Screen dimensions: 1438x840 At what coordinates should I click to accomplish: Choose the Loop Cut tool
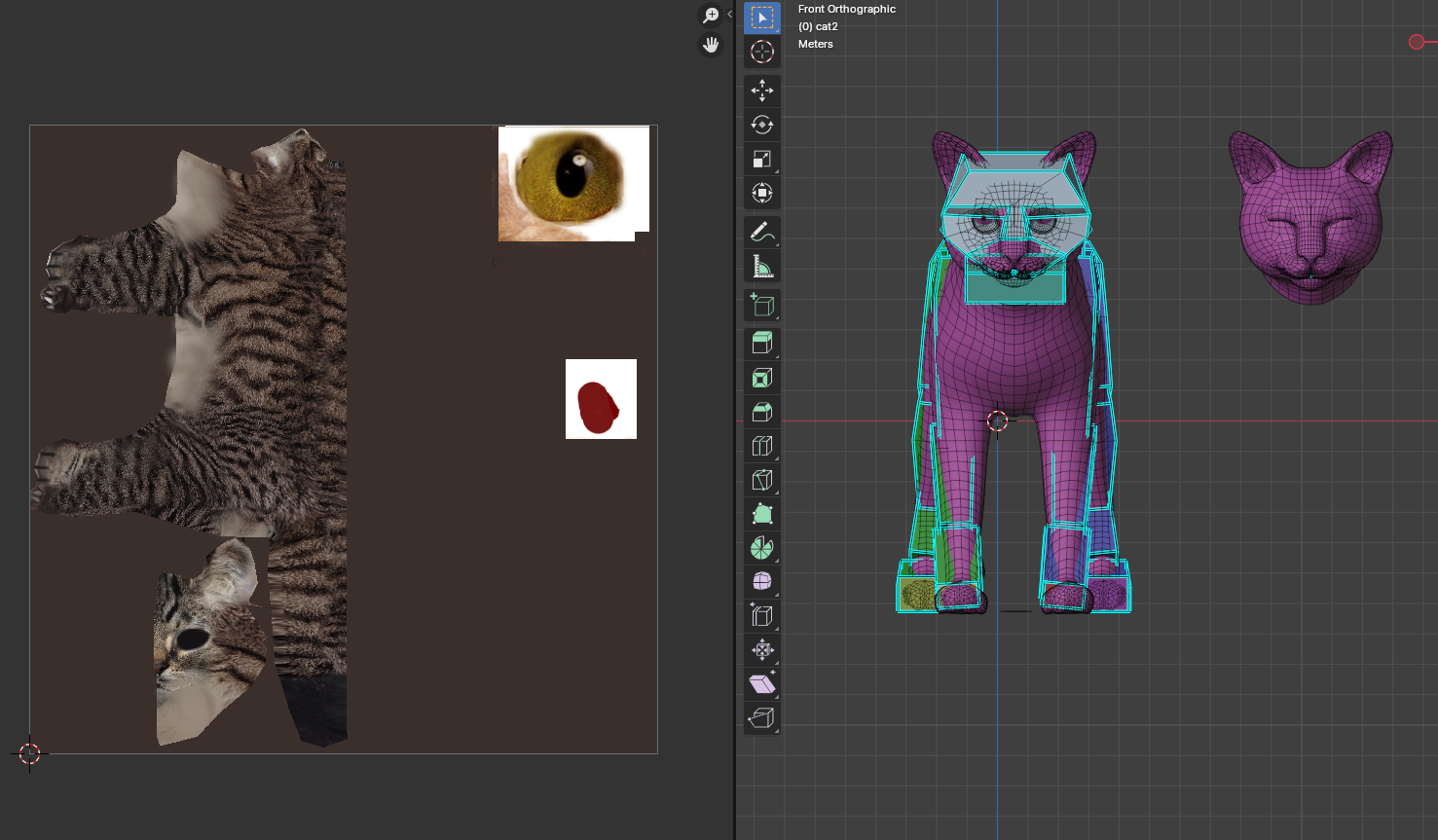pyautogui.click(x=762, y=446)
